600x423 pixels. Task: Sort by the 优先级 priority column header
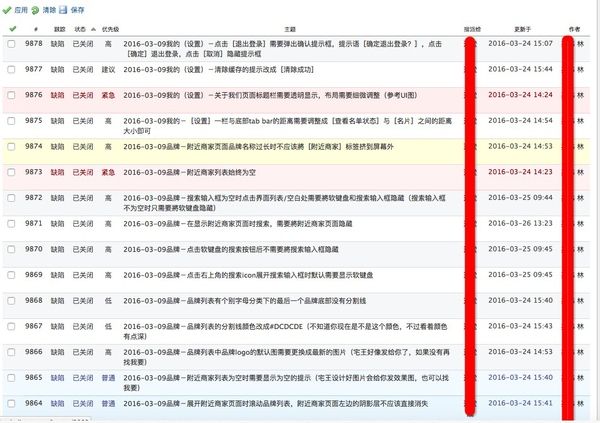(x=110, y=29)
